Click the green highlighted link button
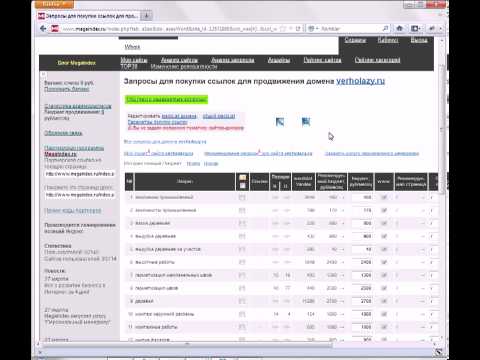The width and height of the screenshot is (480, 360). [x=166, y=99]
